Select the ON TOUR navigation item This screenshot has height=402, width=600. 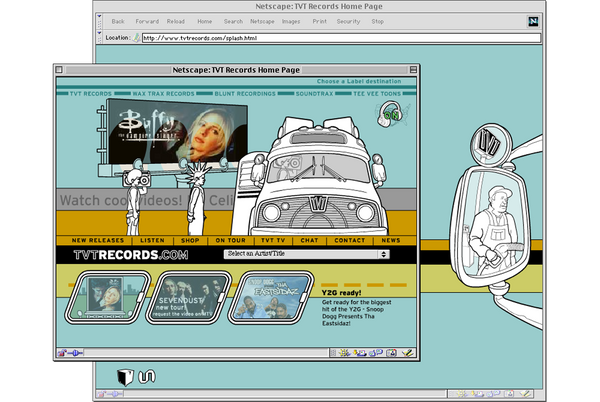pyautogui.click(x=228, y=241)
